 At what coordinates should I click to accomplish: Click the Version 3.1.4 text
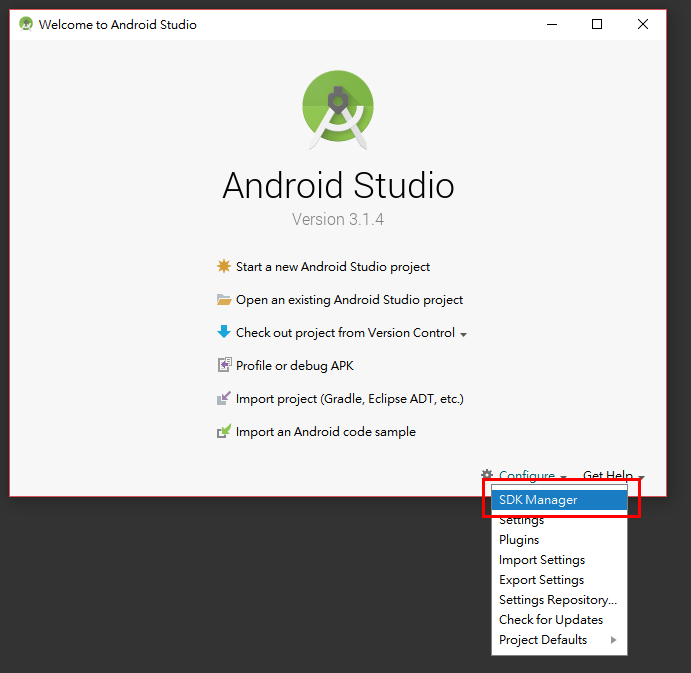point(338,219)
